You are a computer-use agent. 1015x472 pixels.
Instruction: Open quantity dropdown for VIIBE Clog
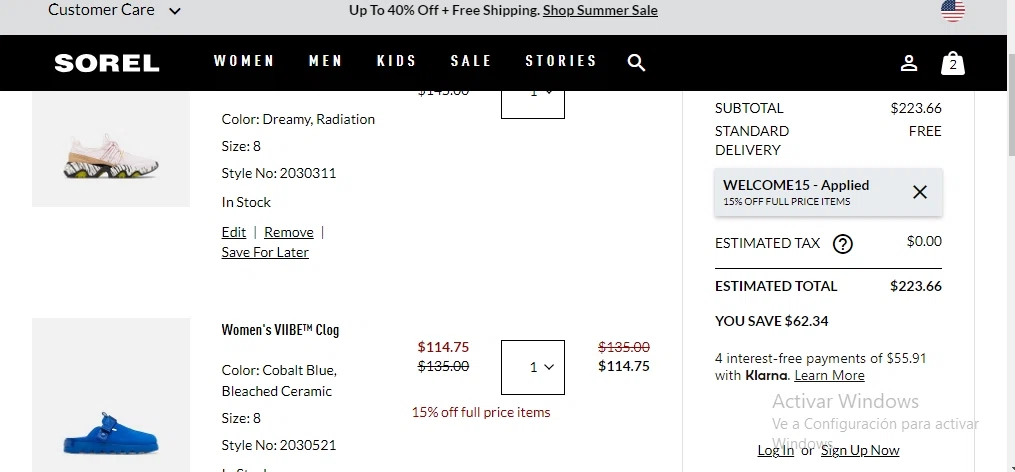click(533, 367)
